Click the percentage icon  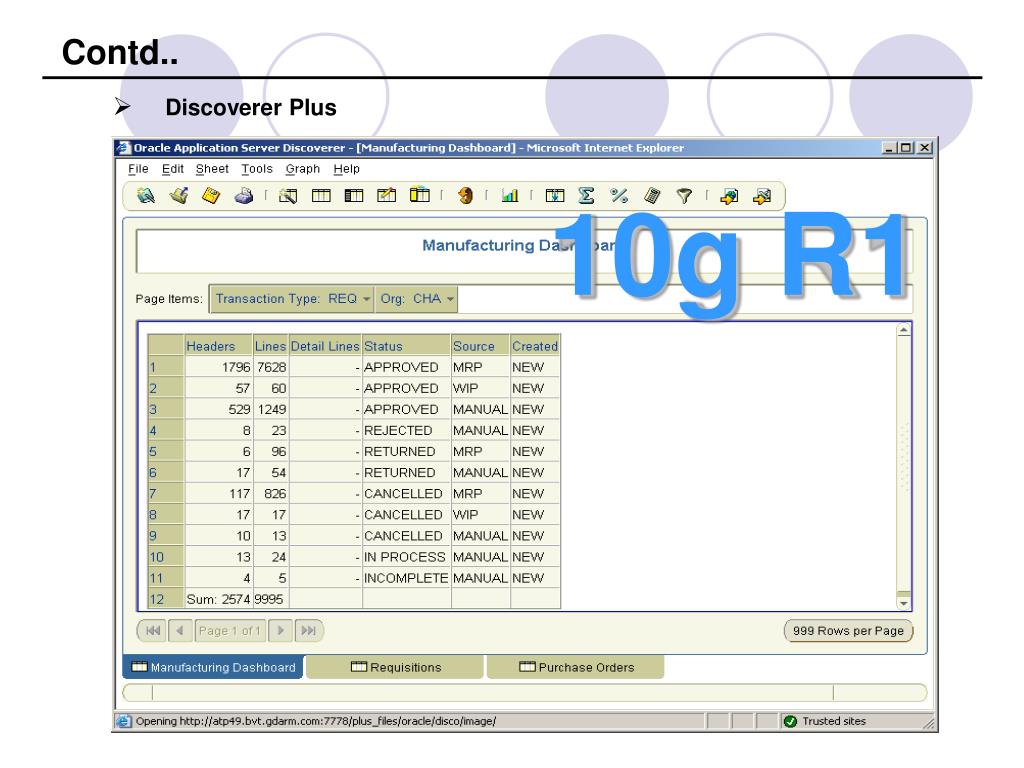[x=618, y=195]
